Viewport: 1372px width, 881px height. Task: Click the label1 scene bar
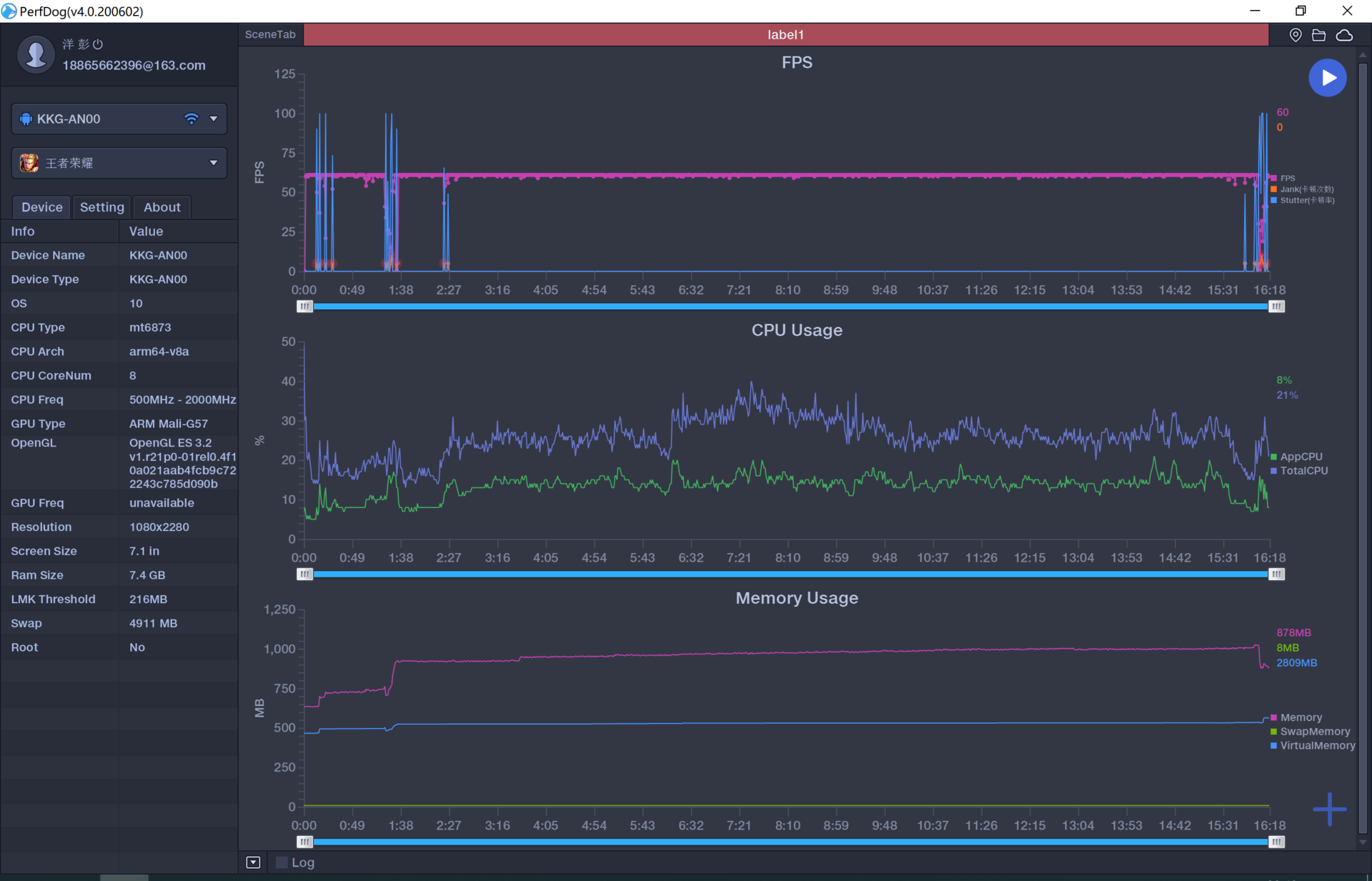pyautogui.click(x=785, y=35)
